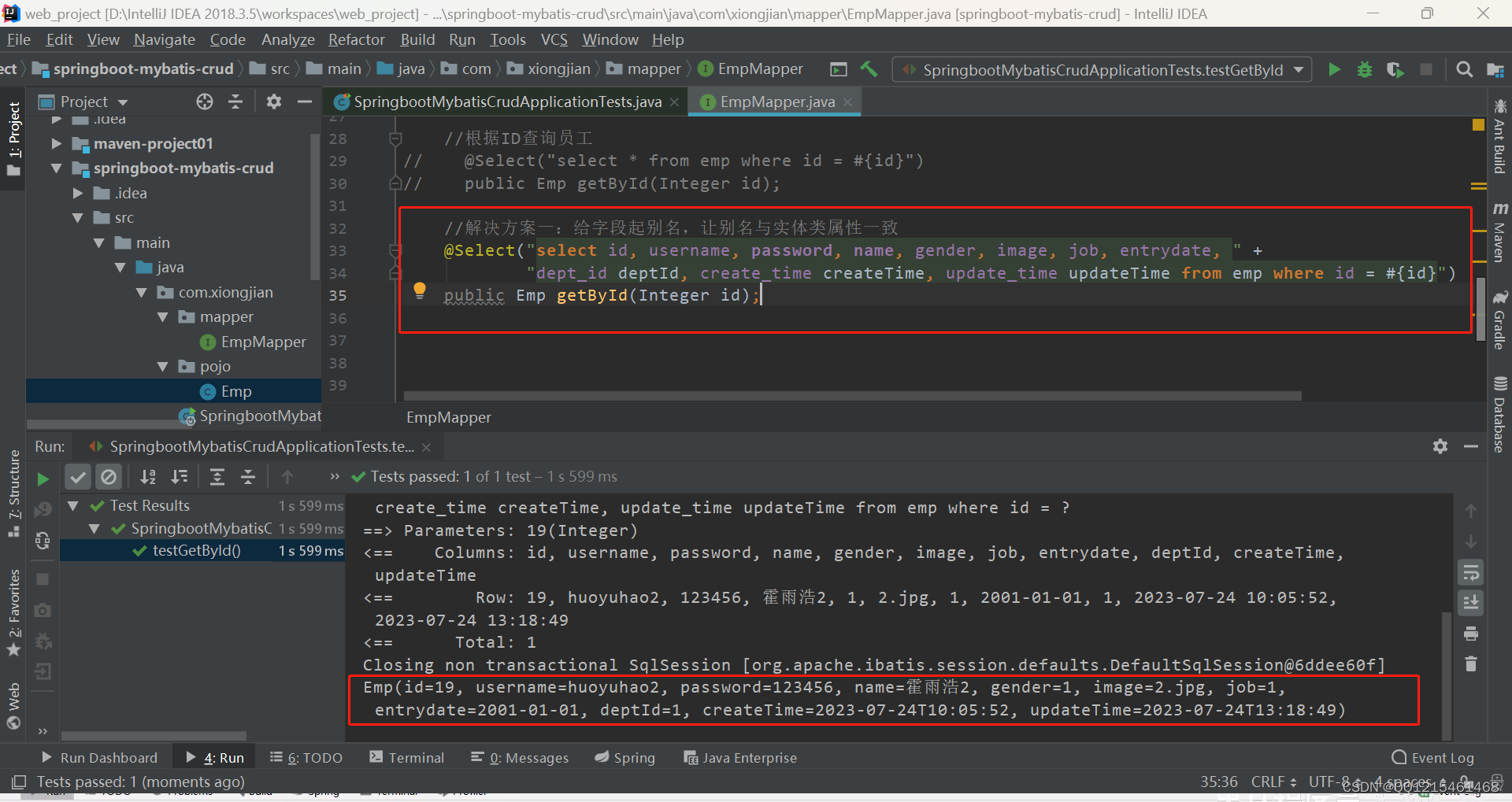The width and height of the screenshot is (1512, 802).
Task: Expand maven-project01 module
Action: pos(56,143)
